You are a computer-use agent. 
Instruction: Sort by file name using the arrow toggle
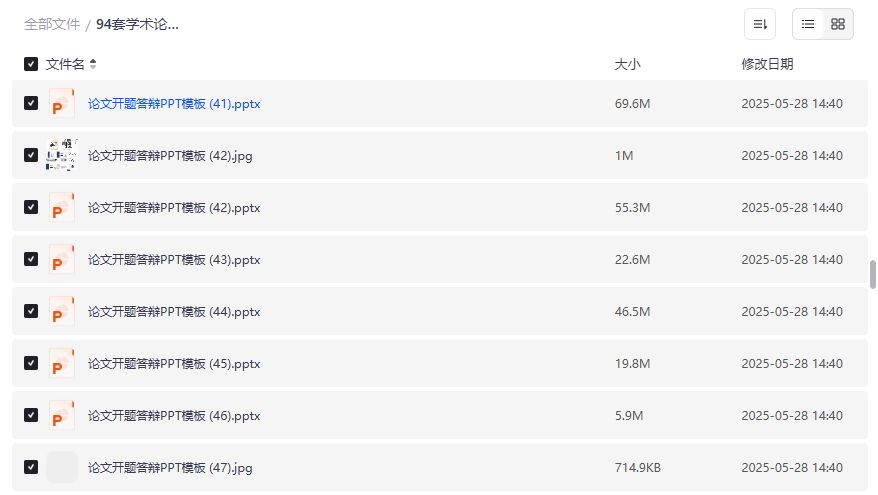(x=93, y=64)
